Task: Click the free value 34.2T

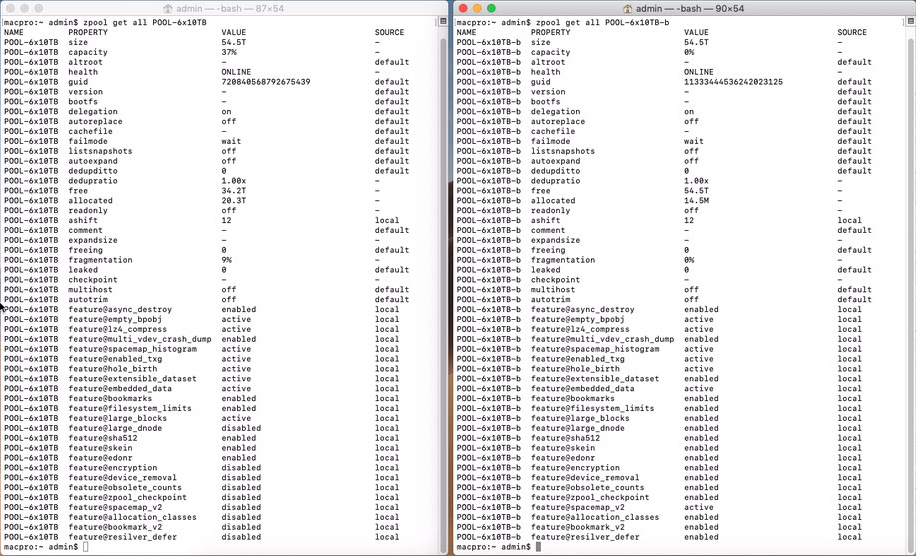Action: pos(234,190)
